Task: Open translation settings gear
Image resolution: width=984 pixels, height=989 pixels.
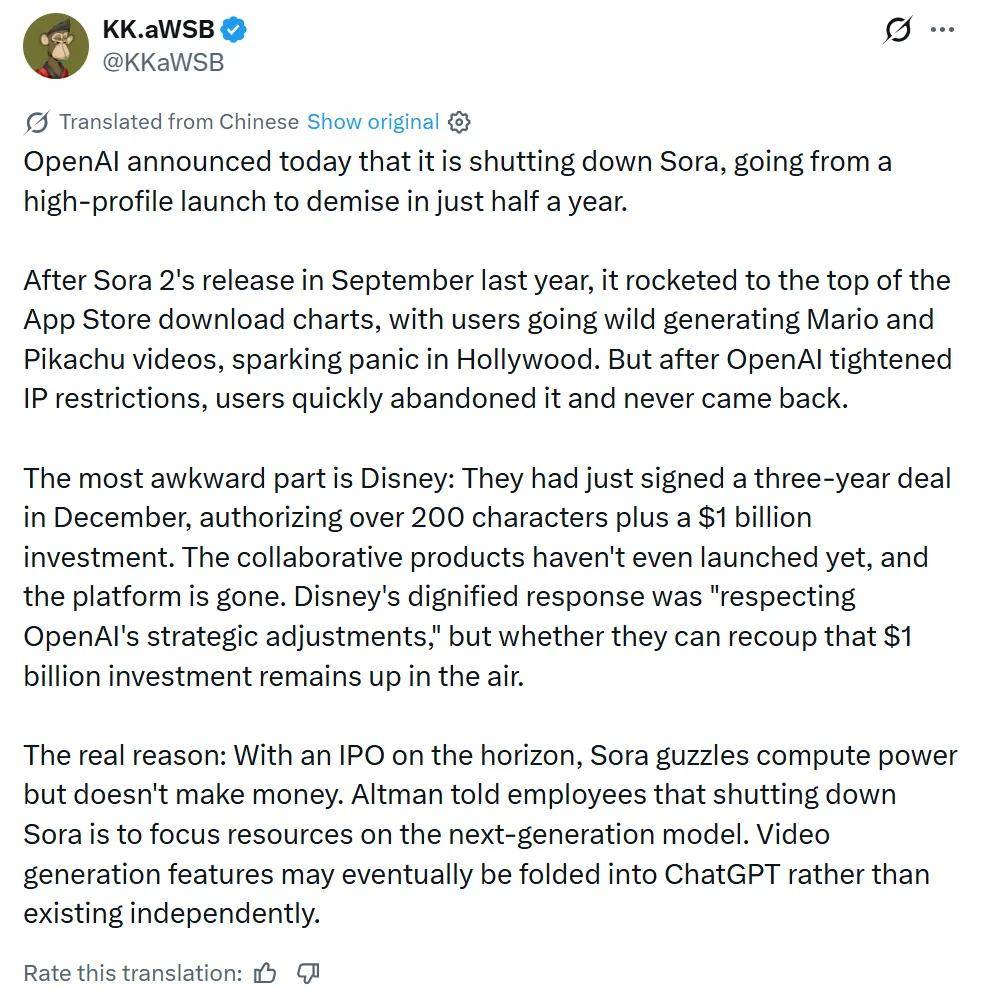Action: point(459,122)
